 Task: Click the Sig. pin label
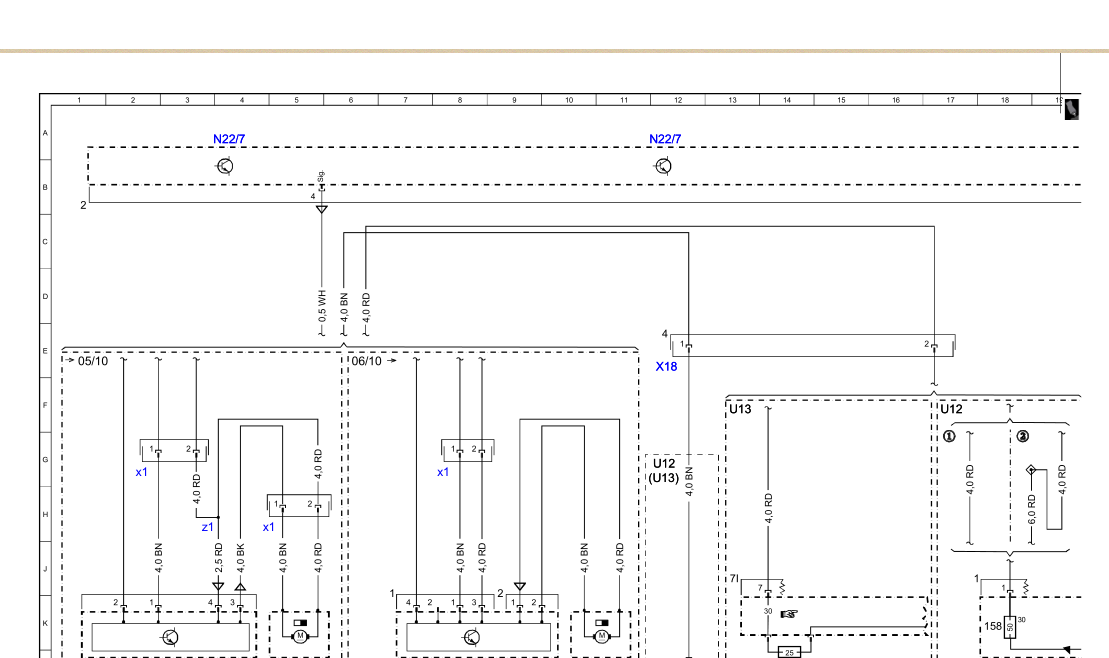click(x=321, y=177)
